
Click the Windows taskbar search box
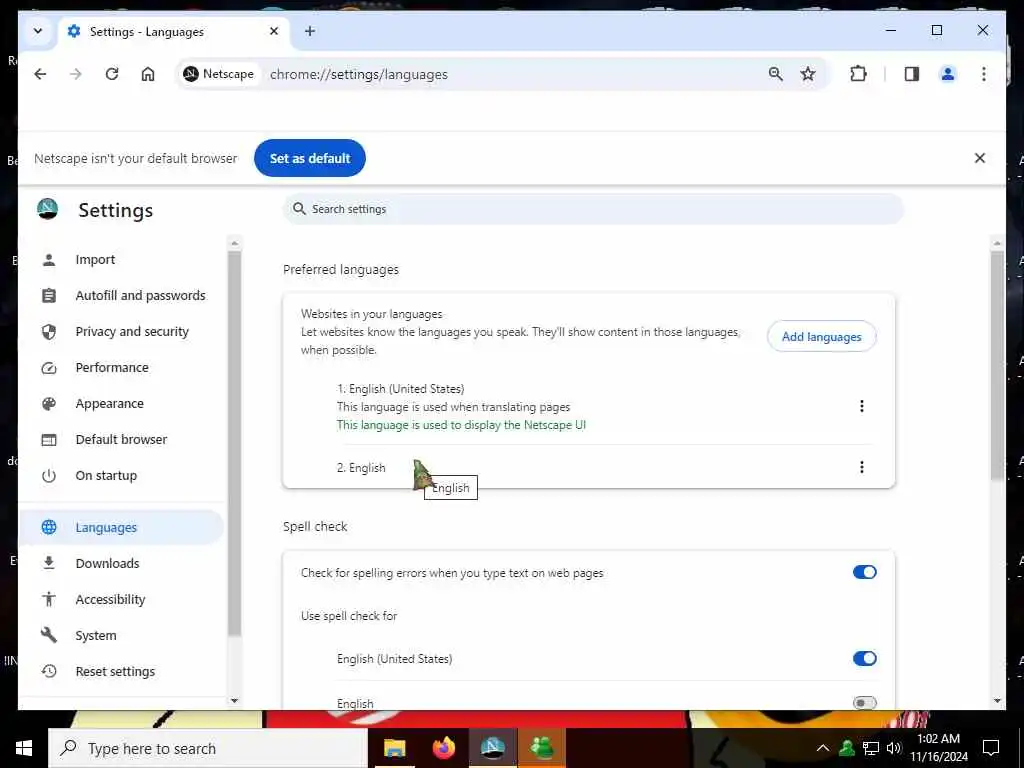point(208,748)
